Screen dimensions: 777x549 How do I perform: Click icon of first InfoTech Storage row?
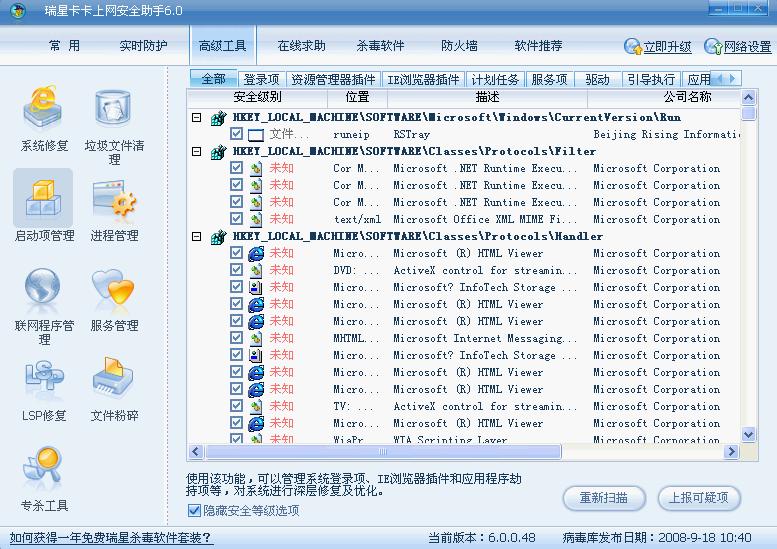256,287
